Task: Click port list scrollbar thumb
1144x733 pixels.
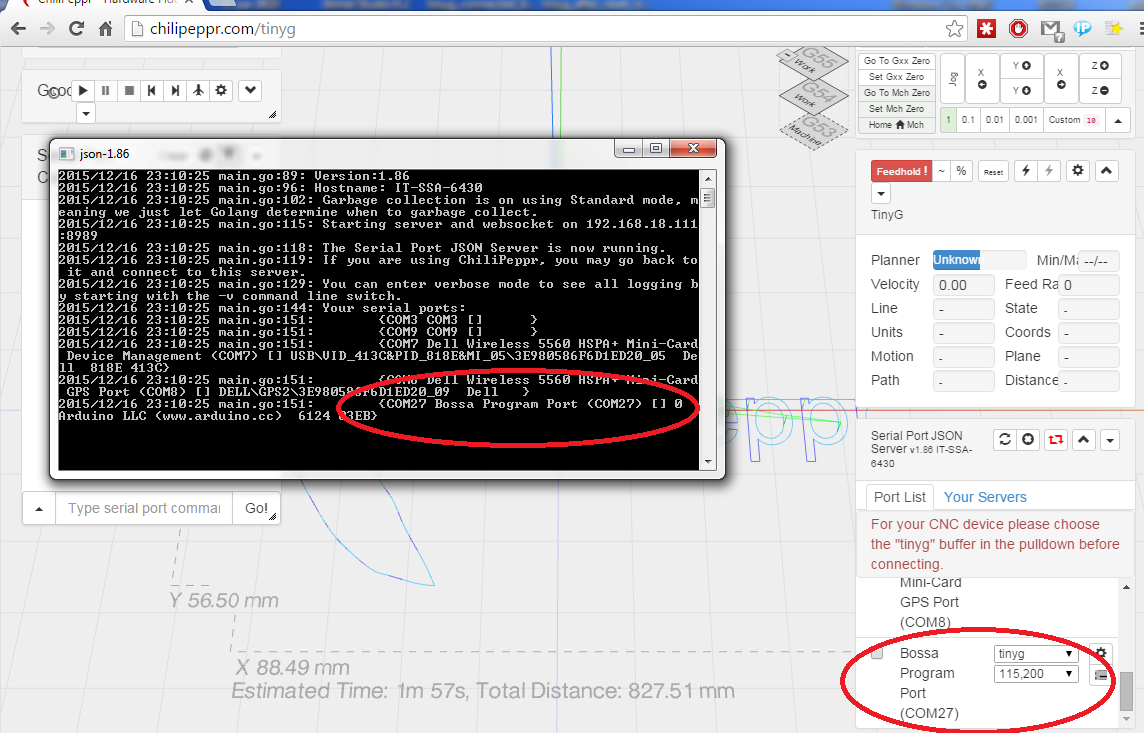Action: tap(1126, 690)
